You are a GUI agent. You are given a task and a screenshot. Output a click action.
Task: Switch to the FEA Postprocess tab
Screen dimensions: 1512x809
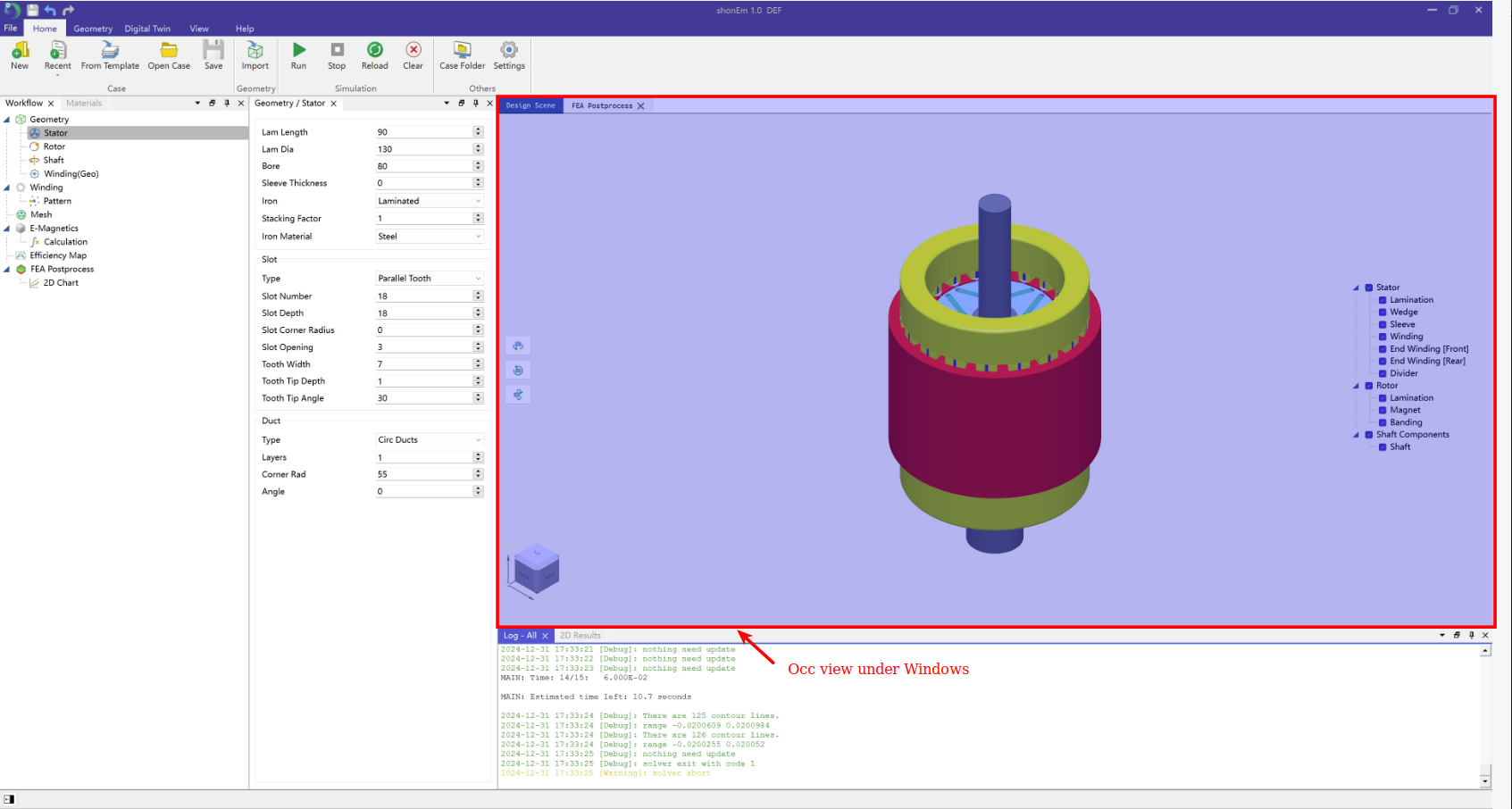pyautogui.click(x=602, y=106)
